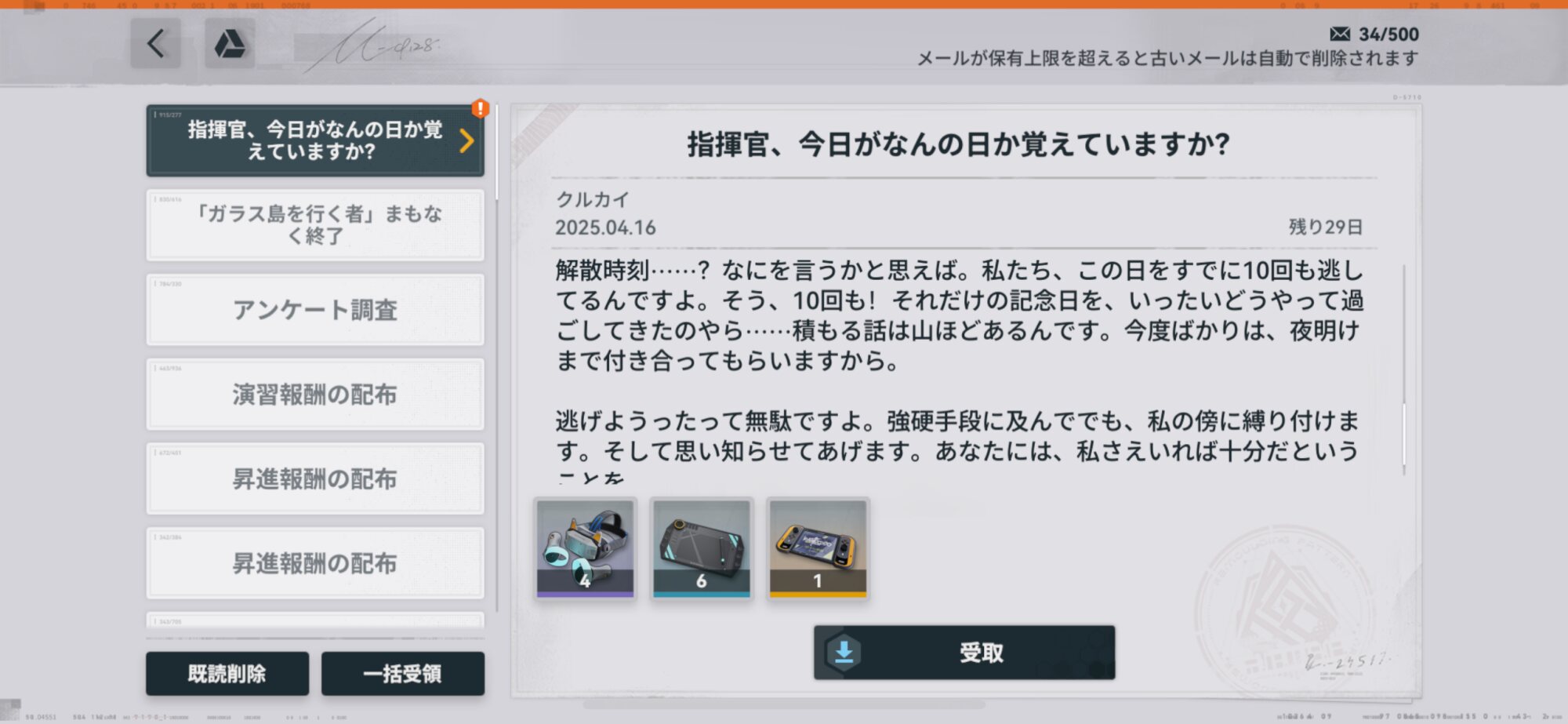
Task: Click the 一括受領 button
Action: click(x=403, y=674)
